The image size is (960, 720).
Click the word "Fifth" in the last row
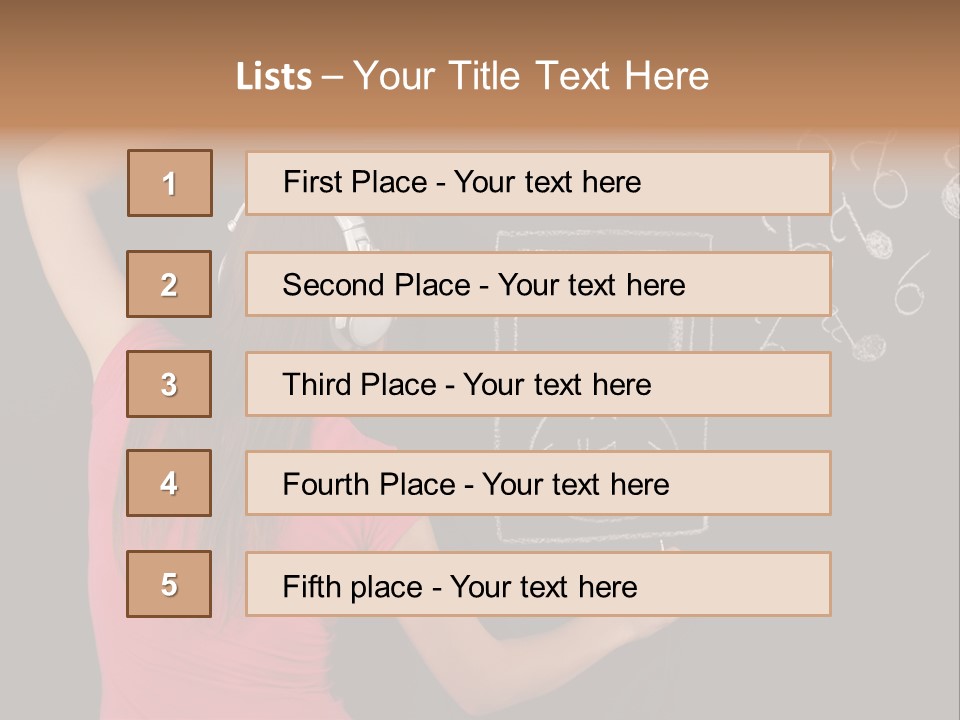(x=312, y=586)
